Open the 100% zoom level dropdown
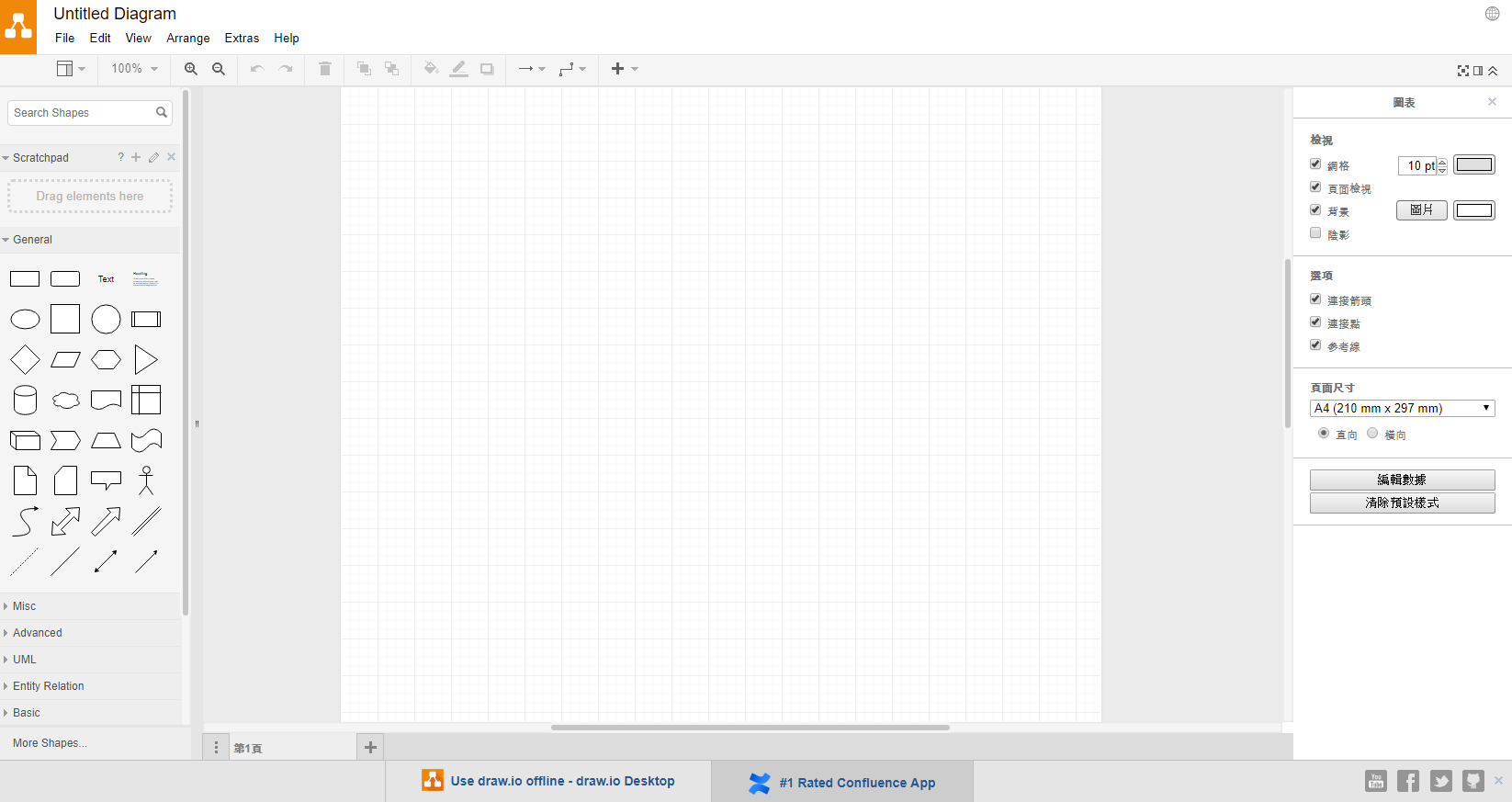 [x=134, y=69]
